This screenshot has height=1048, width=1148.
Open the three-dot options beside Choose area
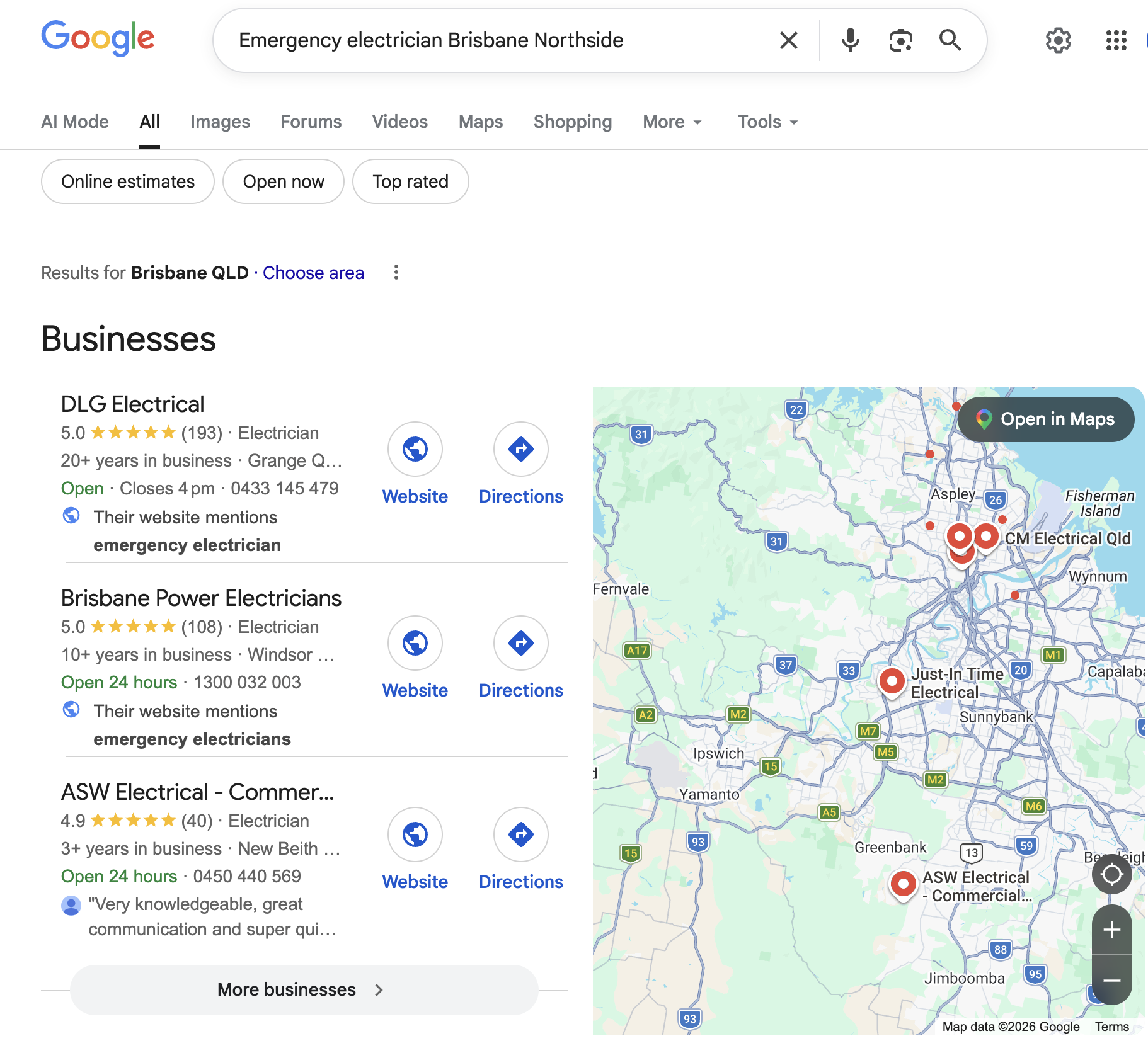[x=396, y=272]
